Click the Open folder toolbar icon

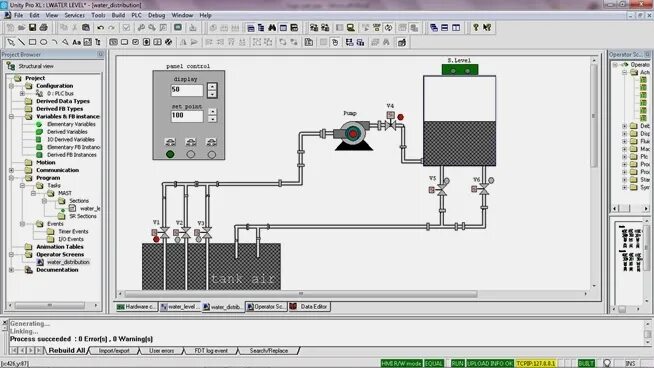pyautogui.click(x=21, y=28)
